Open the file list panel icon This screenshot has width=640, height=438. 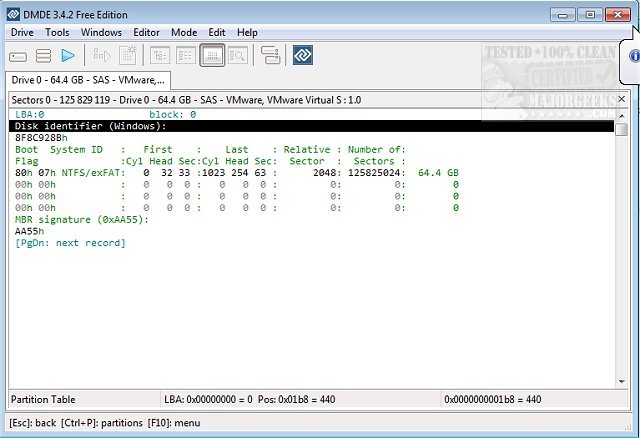click(186, 55)
